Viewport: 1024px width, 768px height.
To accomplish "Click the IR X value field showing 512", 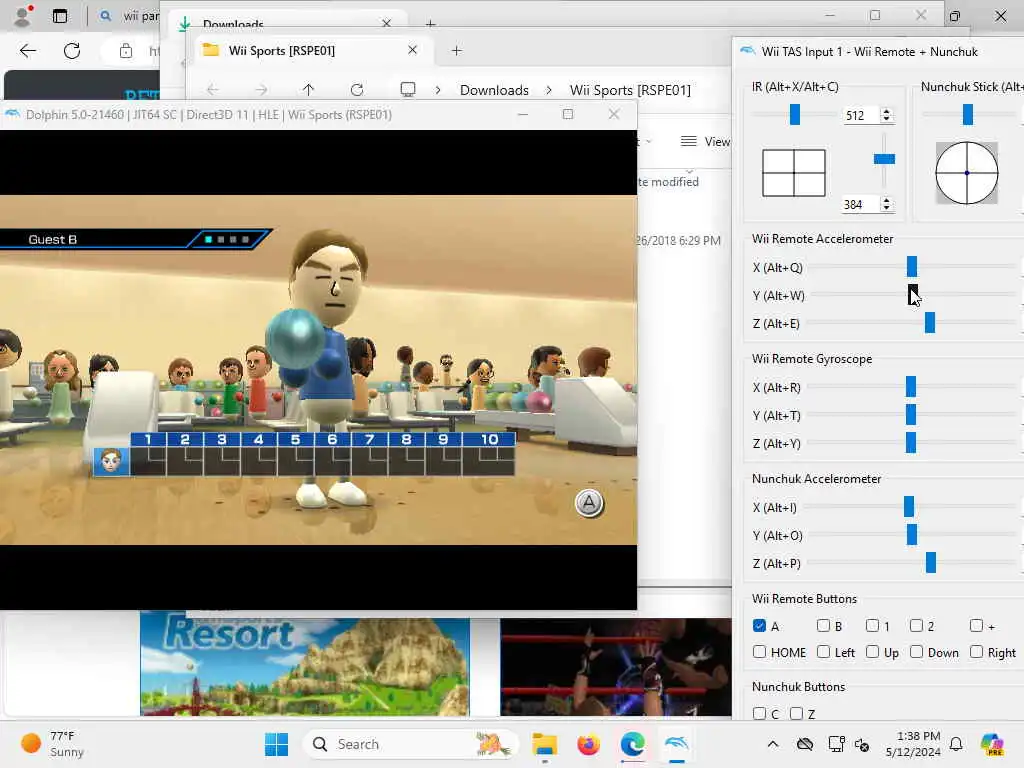I will tap(861, 115).
